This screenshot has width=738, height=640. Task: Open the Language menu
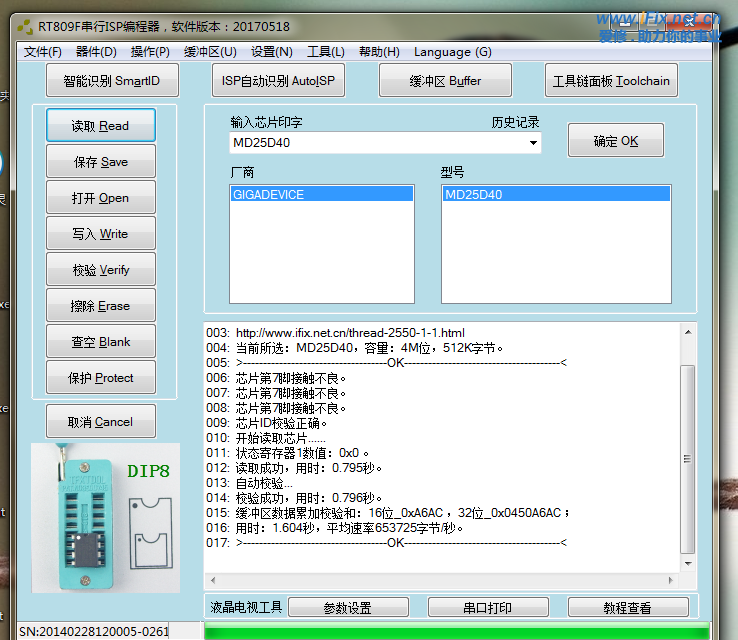tap(452, 52)
